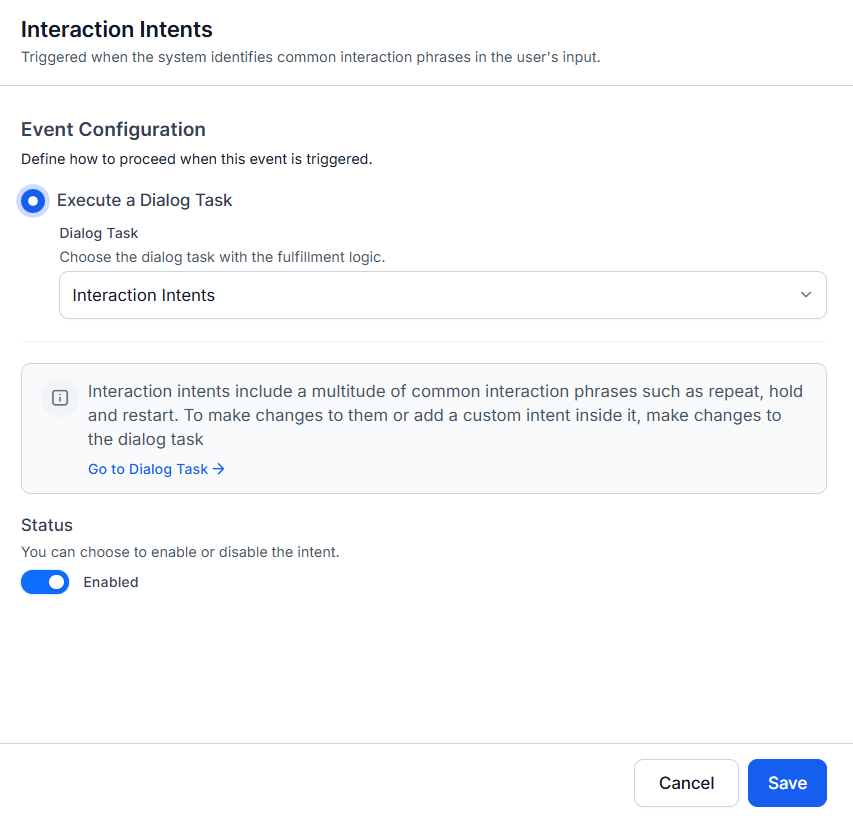Click the Dialog Task field label
This screenshot has width=853, height=820.
click(99, 233)
